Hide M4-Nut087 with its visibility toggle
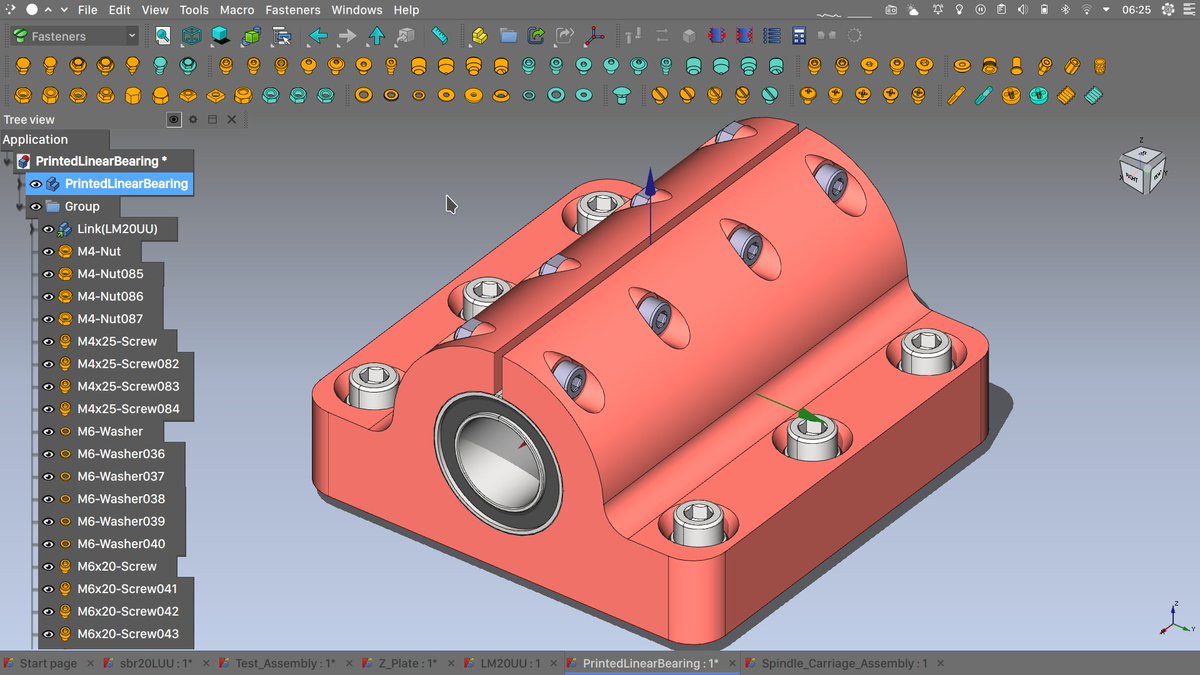This screenshot has height=675, width=1200. click(49, 318)
